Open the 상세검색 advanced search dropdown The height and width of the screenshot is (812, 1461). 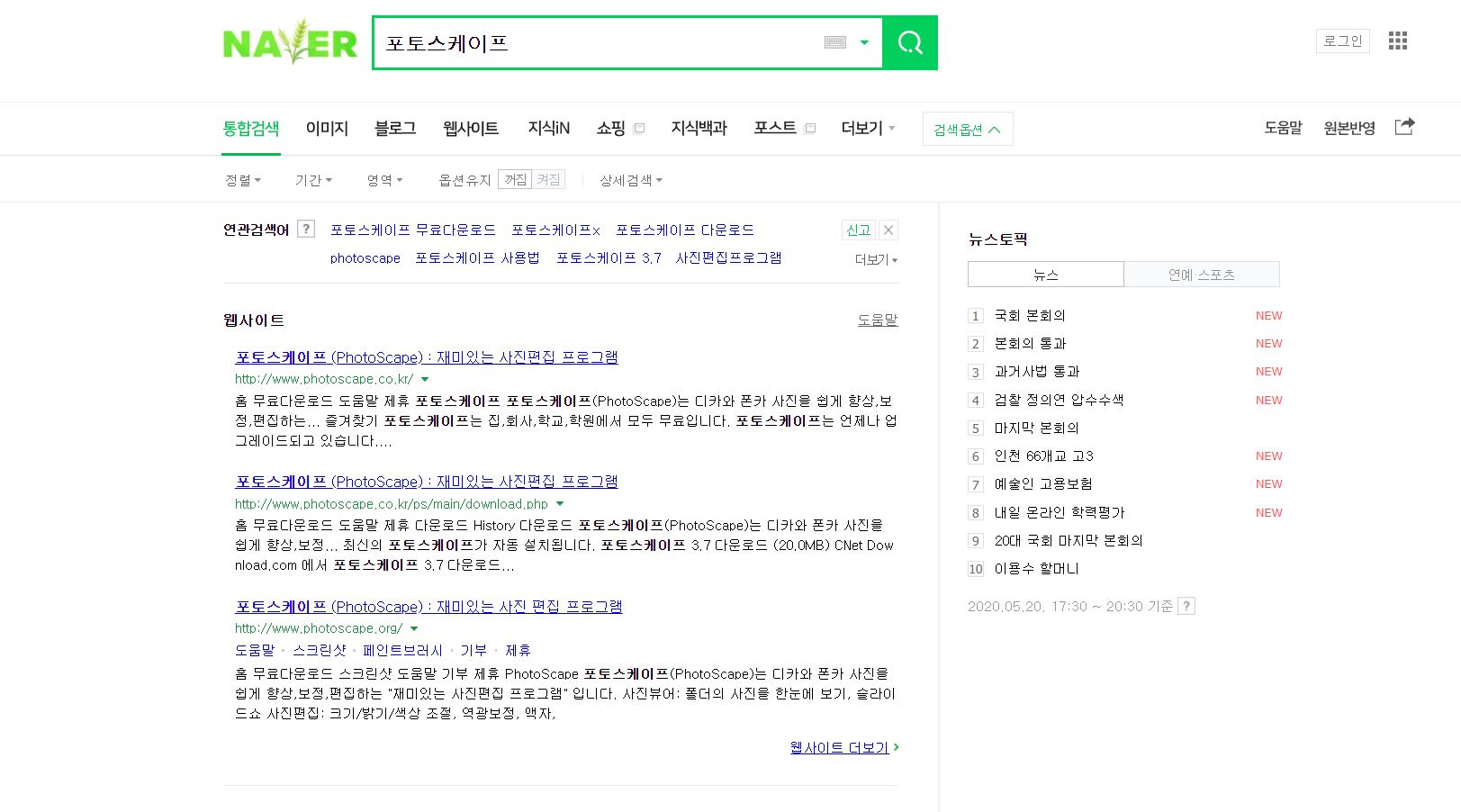[x=631, y=180]
